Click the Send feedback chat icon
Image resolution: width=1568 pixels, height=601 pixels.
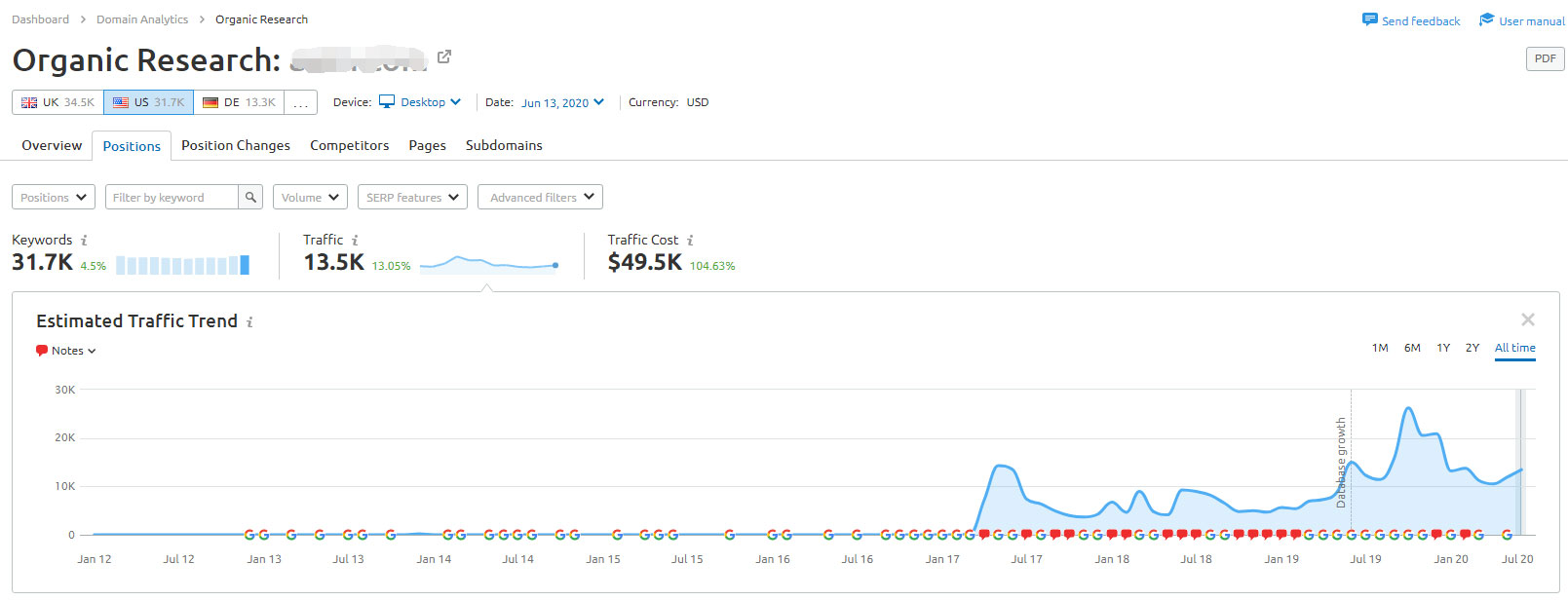pos(1369,20)
